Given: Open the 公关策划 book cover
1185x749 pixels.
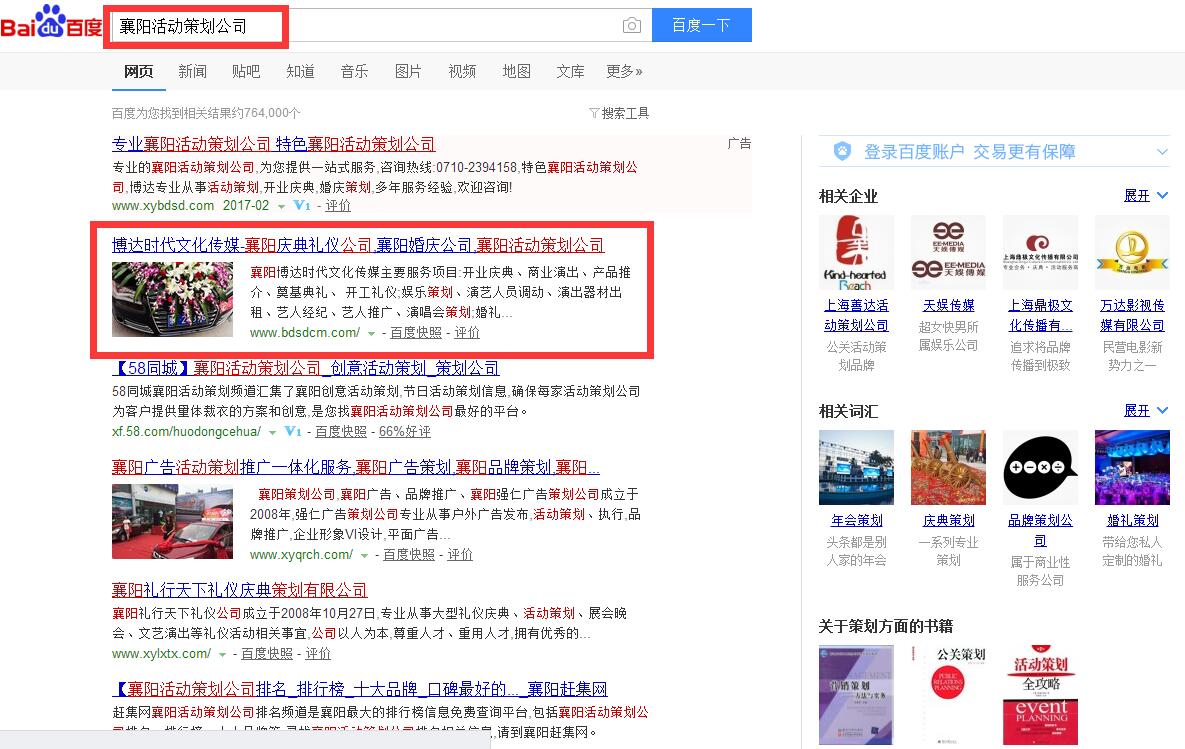Looking at the screenshot, I should point(948,695).
